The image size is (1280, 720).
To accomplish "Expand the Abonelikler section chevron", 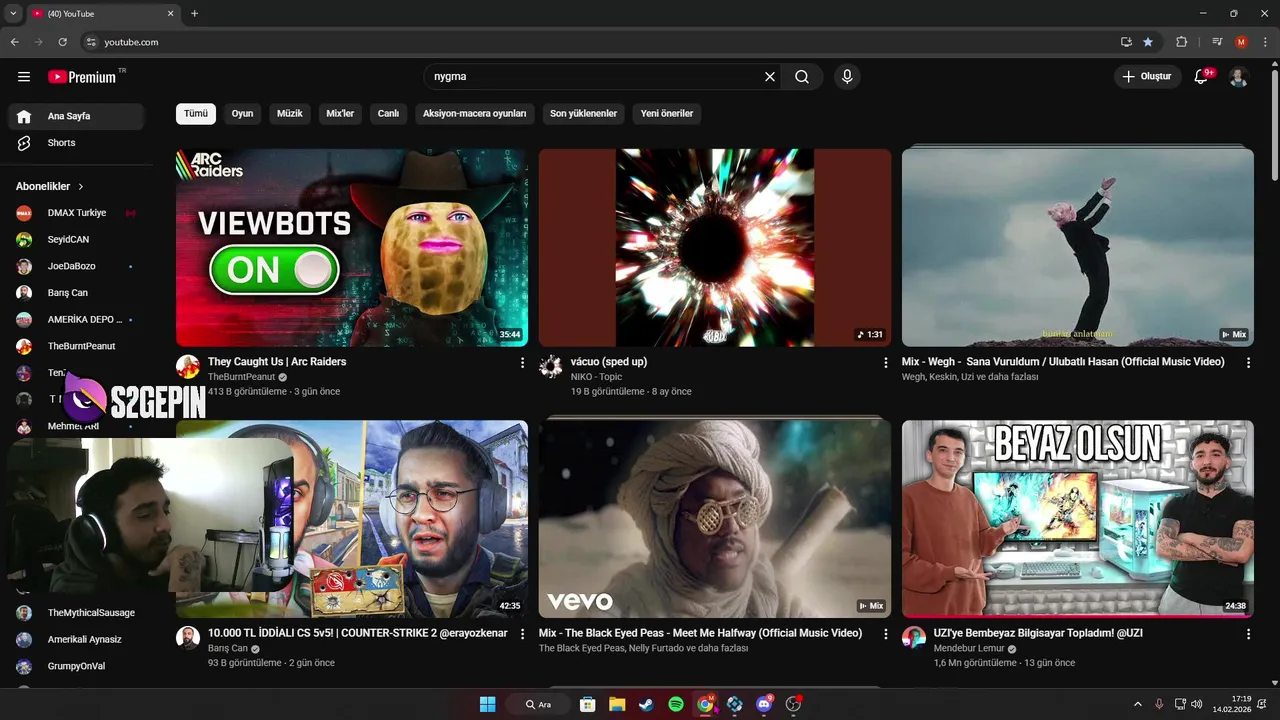I will [x=81, y=187].
